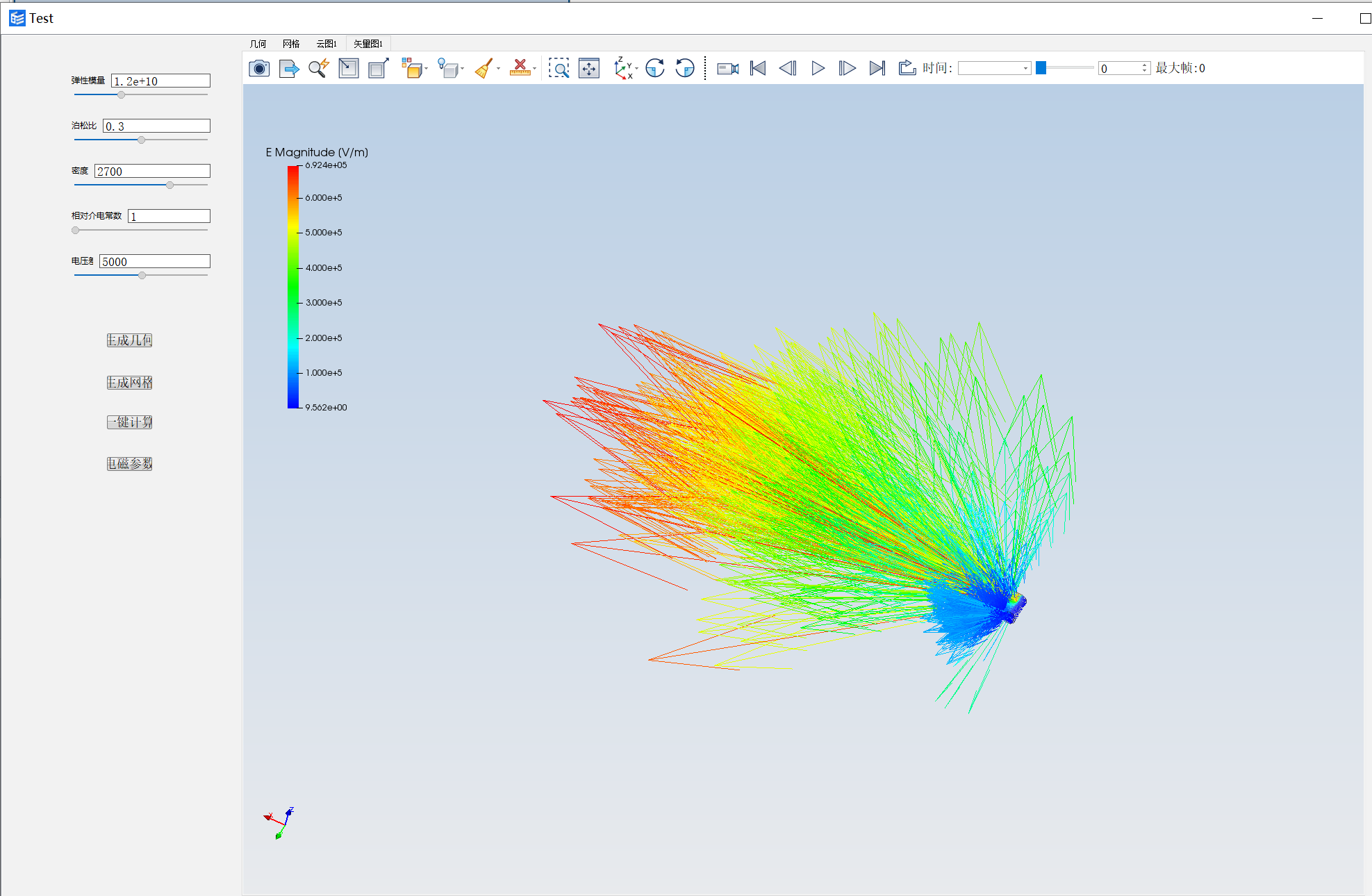This screenshot has height=896, width=1372.
Task: Click the 弹性模量 slider handle
Action: pos(121,95)
